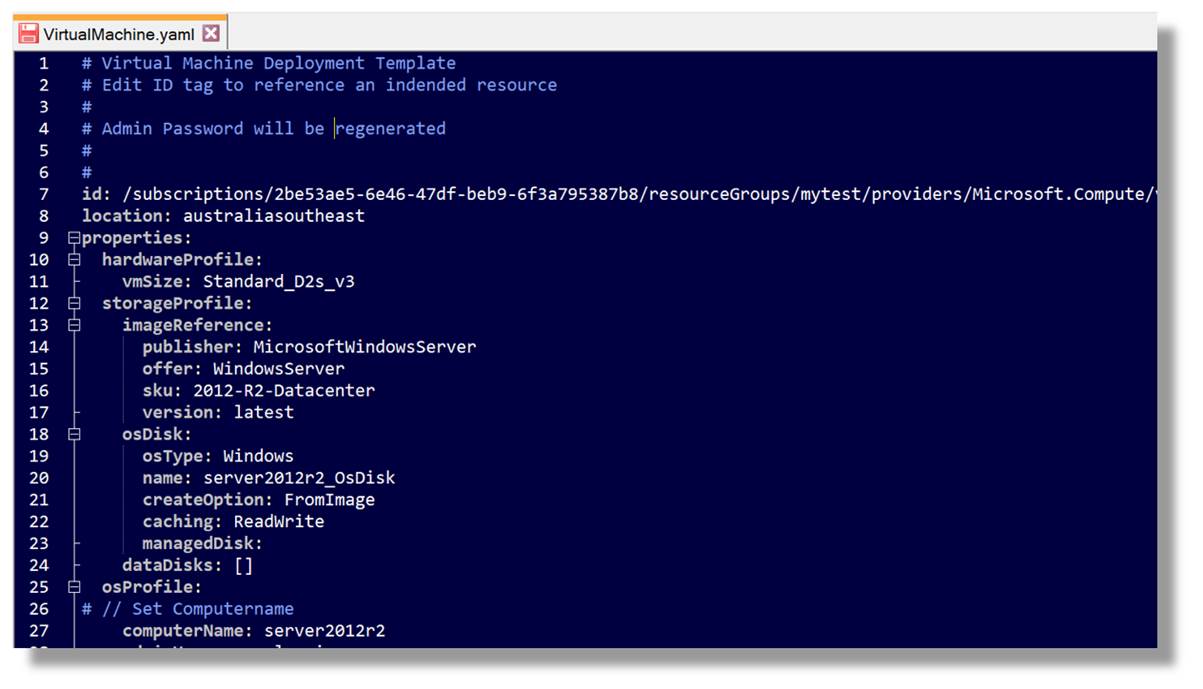The width and height of the screenshot is (1203, 689).
Task: Collapse the properties block fold marker
Action: 74,238
